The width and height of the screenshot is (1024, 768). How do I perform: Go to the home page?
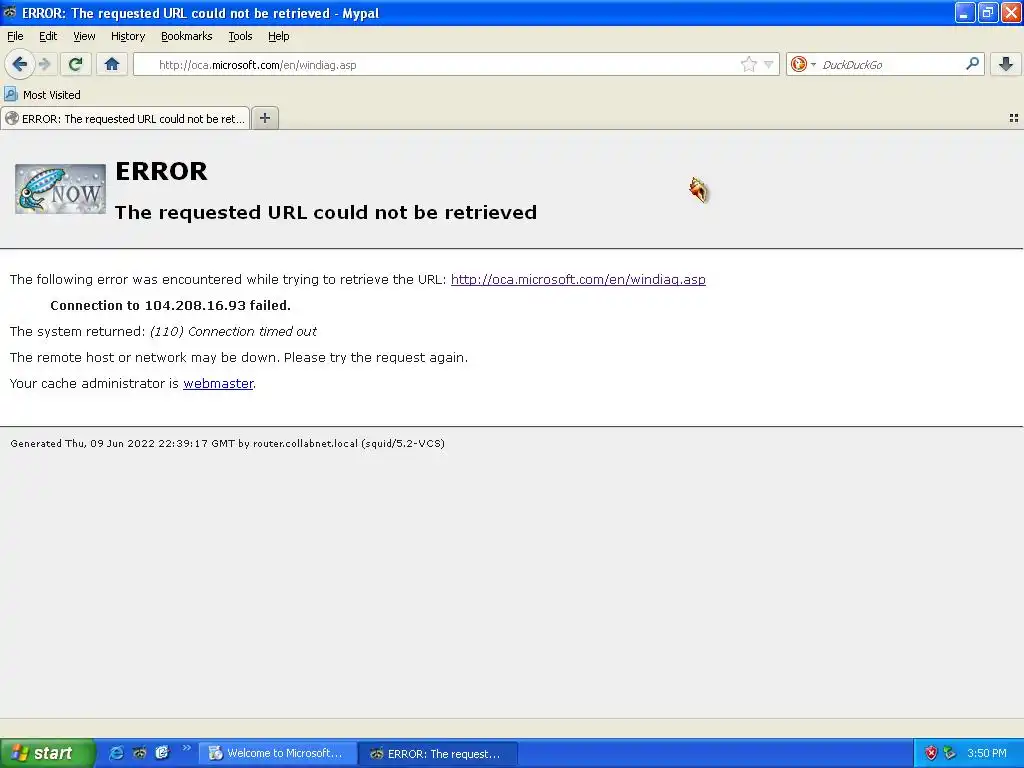point(112,64)
